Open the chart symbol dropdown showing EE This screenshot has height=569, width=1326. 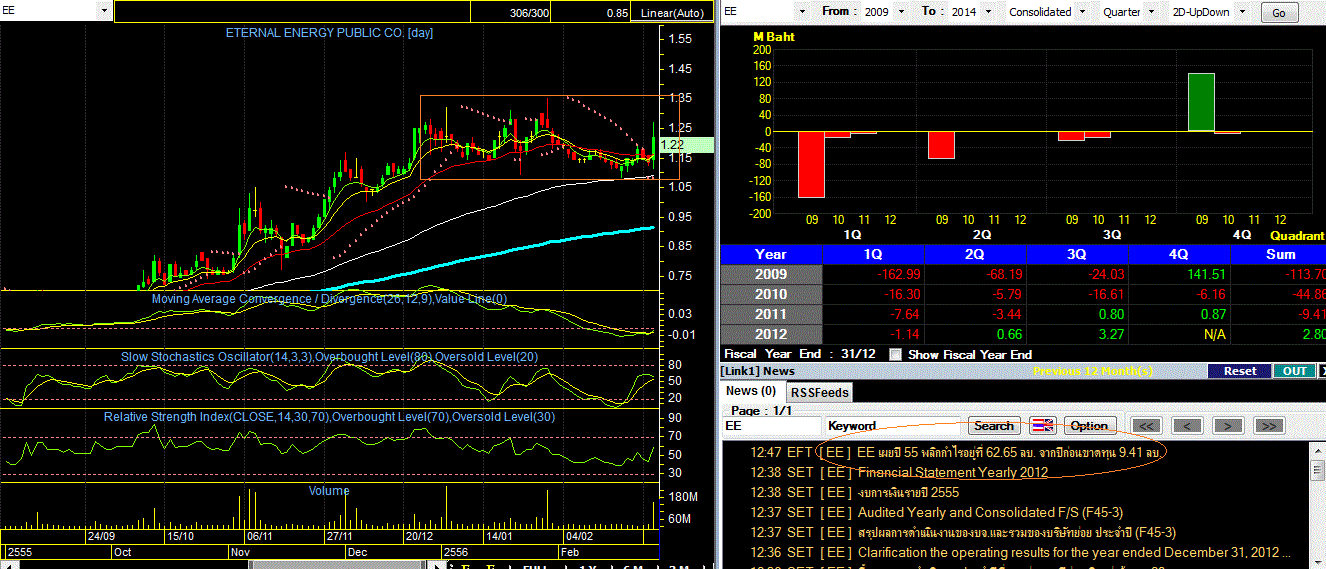pos(105,10)
